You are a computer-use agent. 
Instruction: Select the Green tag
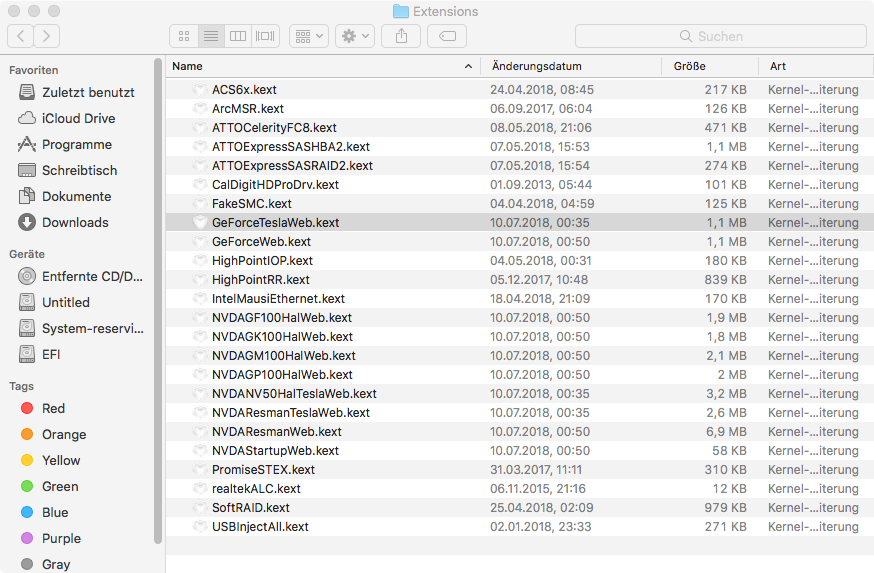click(x=50, y=486)
